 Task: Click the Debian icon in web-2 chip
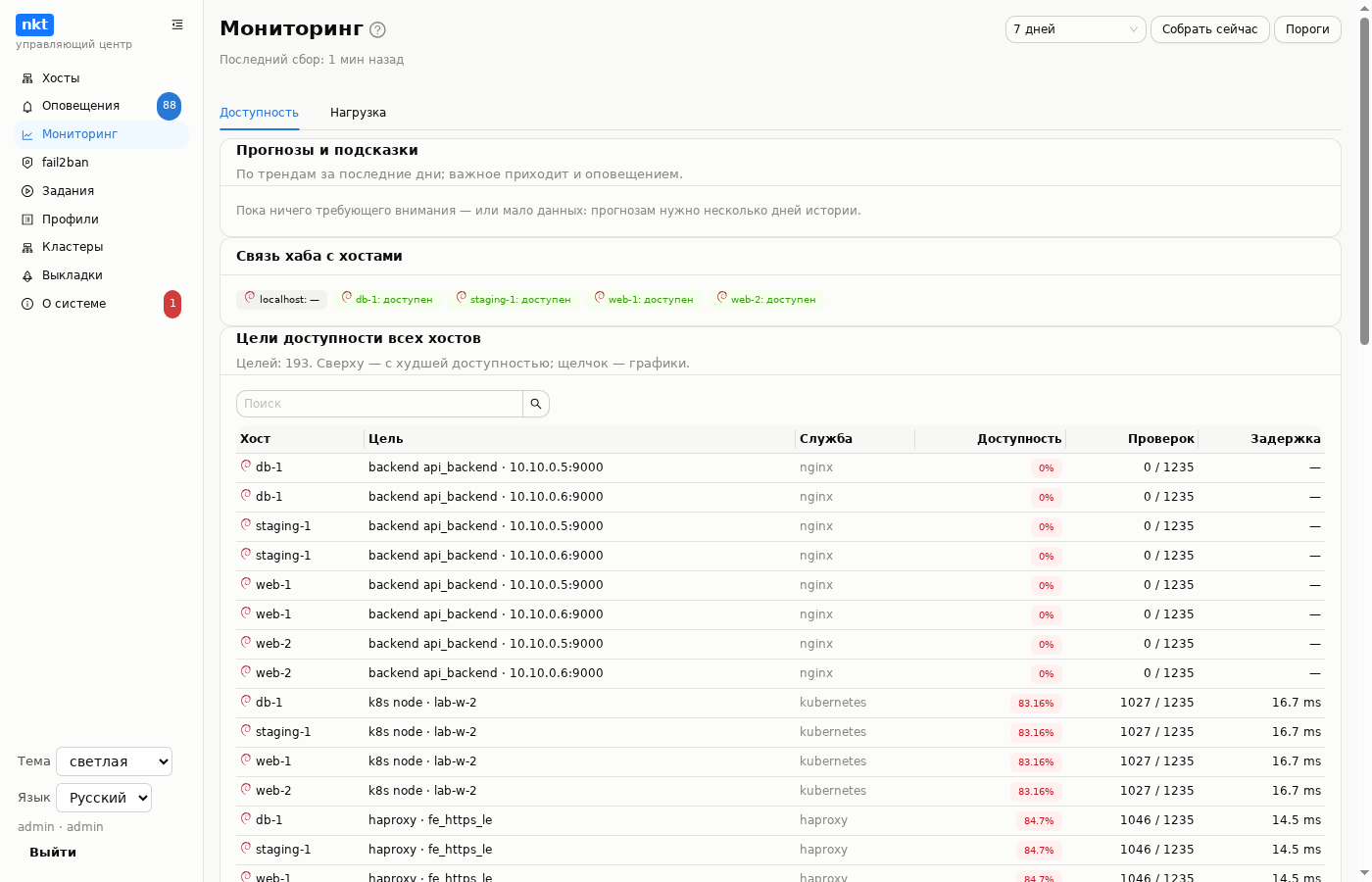pos(722,297)
